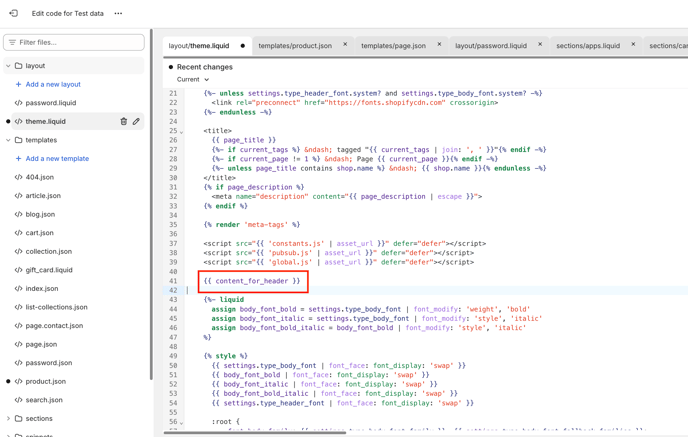Click the code icon beside 404.json
This screenshot has height=437, width=688.
18,177
